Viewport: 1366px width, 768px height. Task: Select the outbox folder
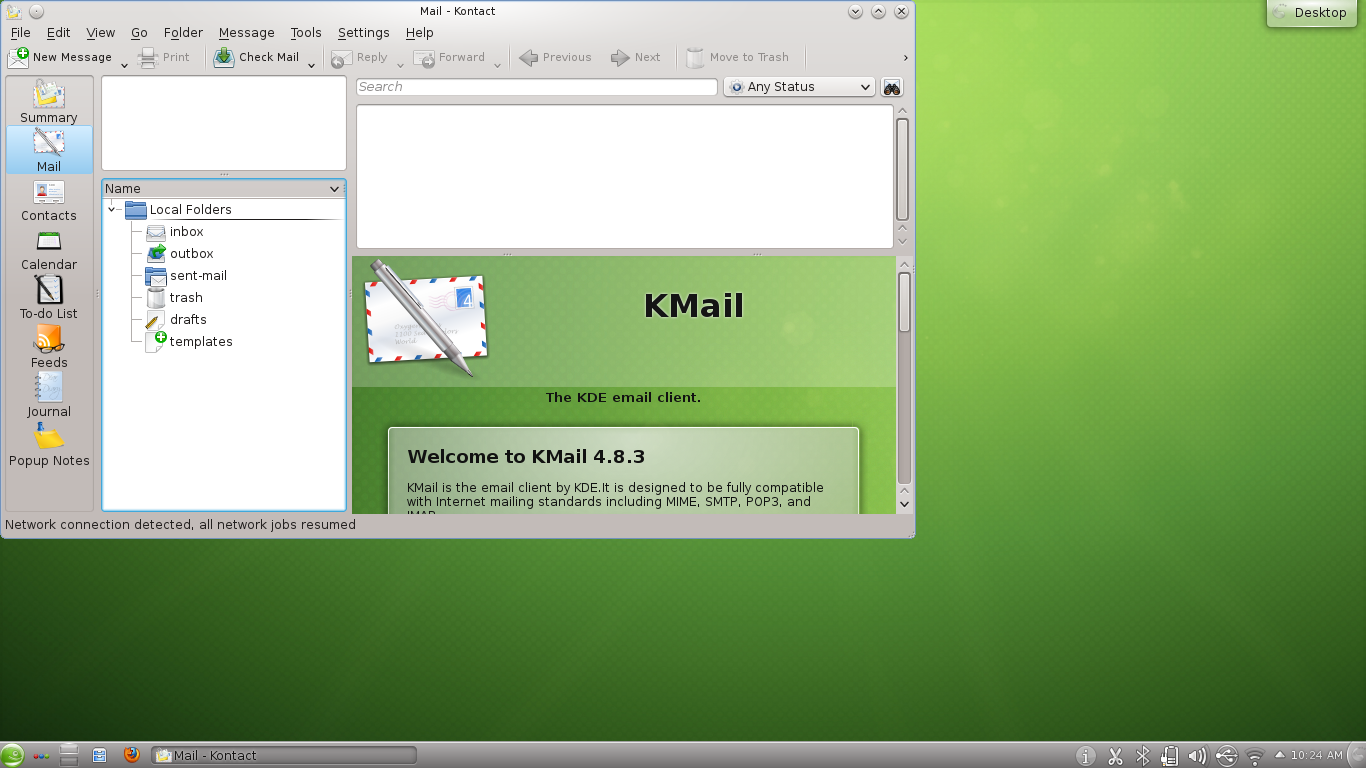pyautogui.click(x=191, y=254)
